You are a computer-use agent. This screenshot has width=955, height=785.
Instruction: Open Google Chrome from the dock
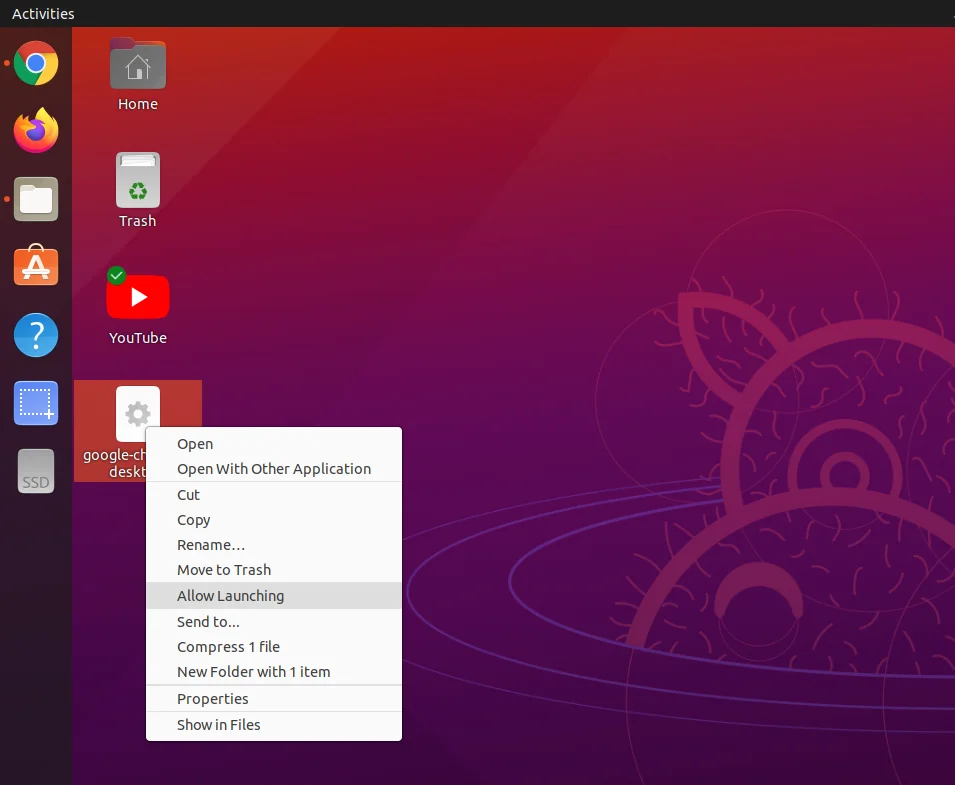tap(36, 63)
